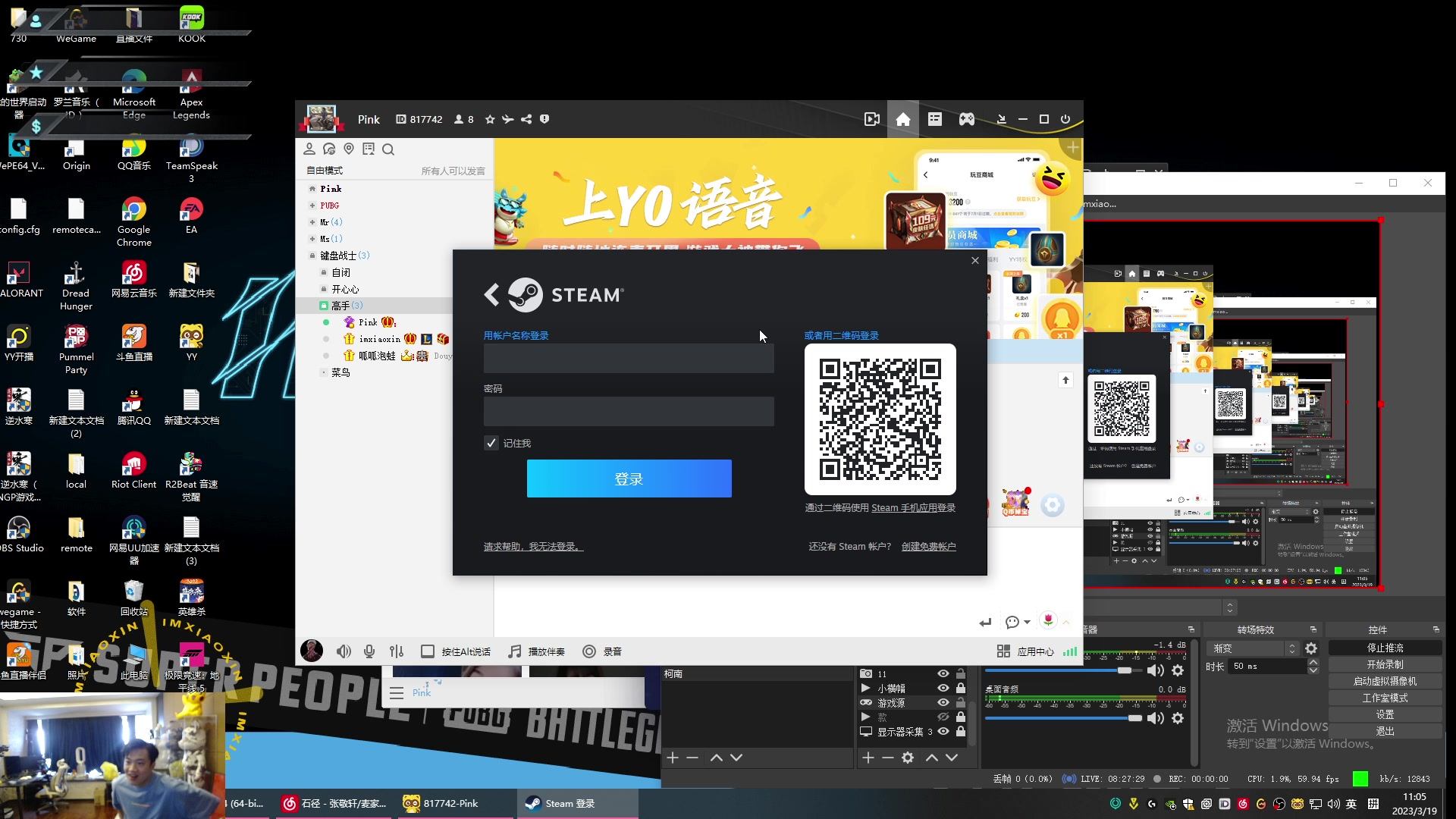The width and height of the screenshot is (1456, 819).
Task: Click the home icon in YY title bar
Action: (902, 119)
